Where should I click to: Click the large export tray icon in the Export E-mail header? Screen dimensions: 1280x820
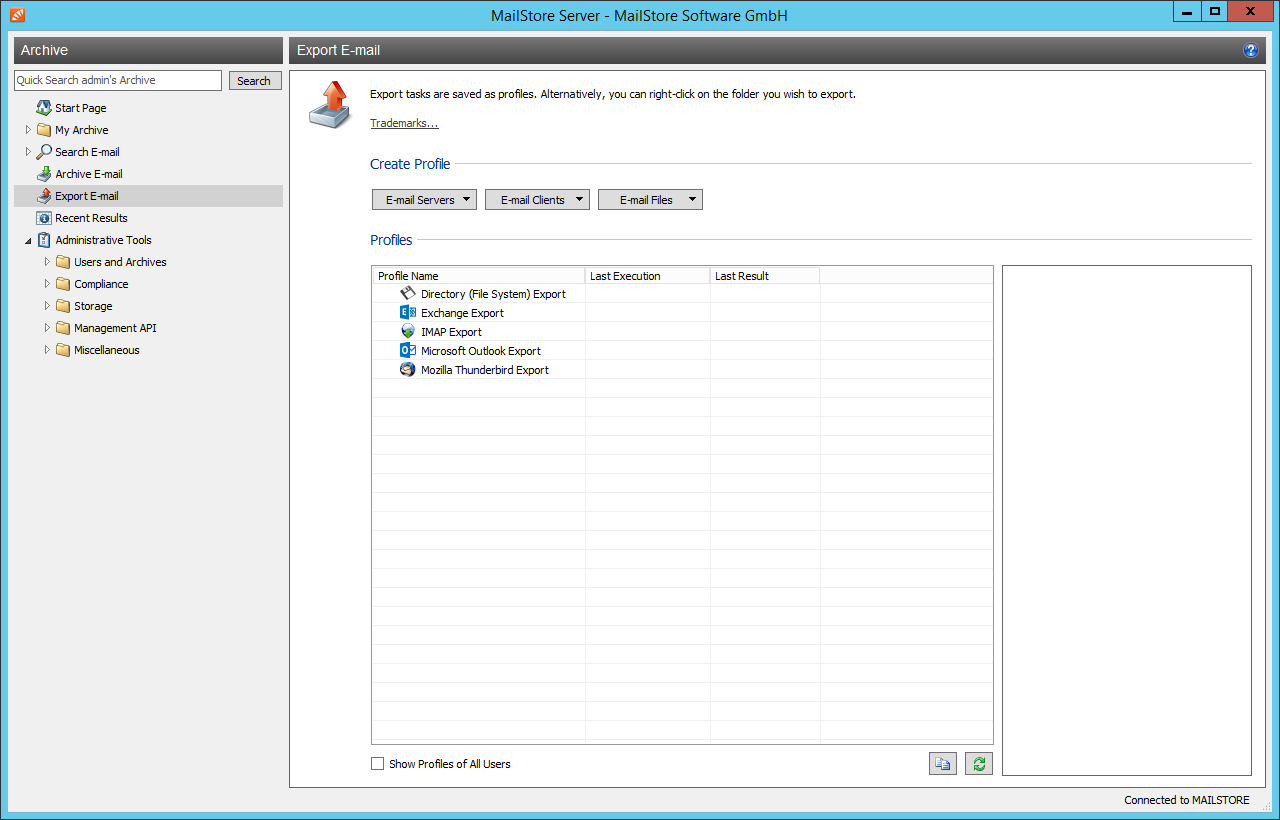click(x=330, y=104)
